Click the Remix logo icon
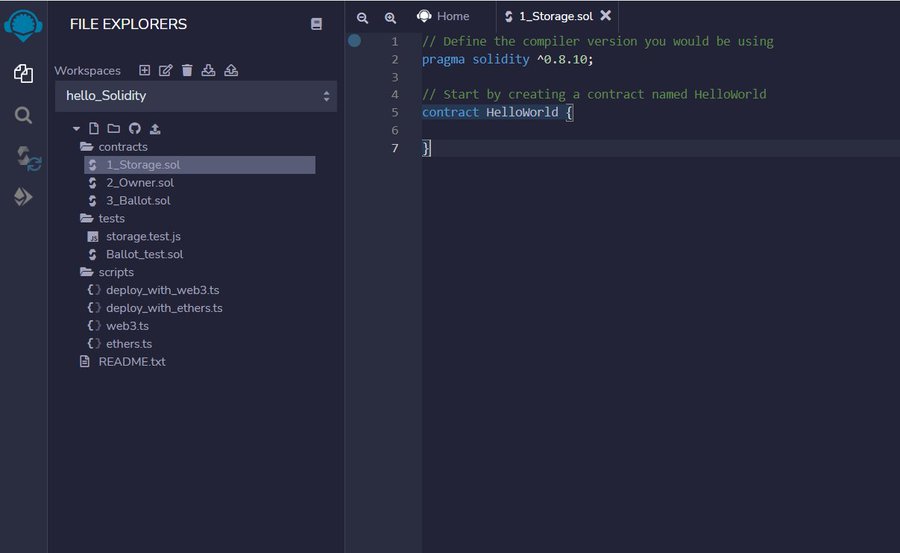Viewport: 900px width, 553px height. pos(23,25)
